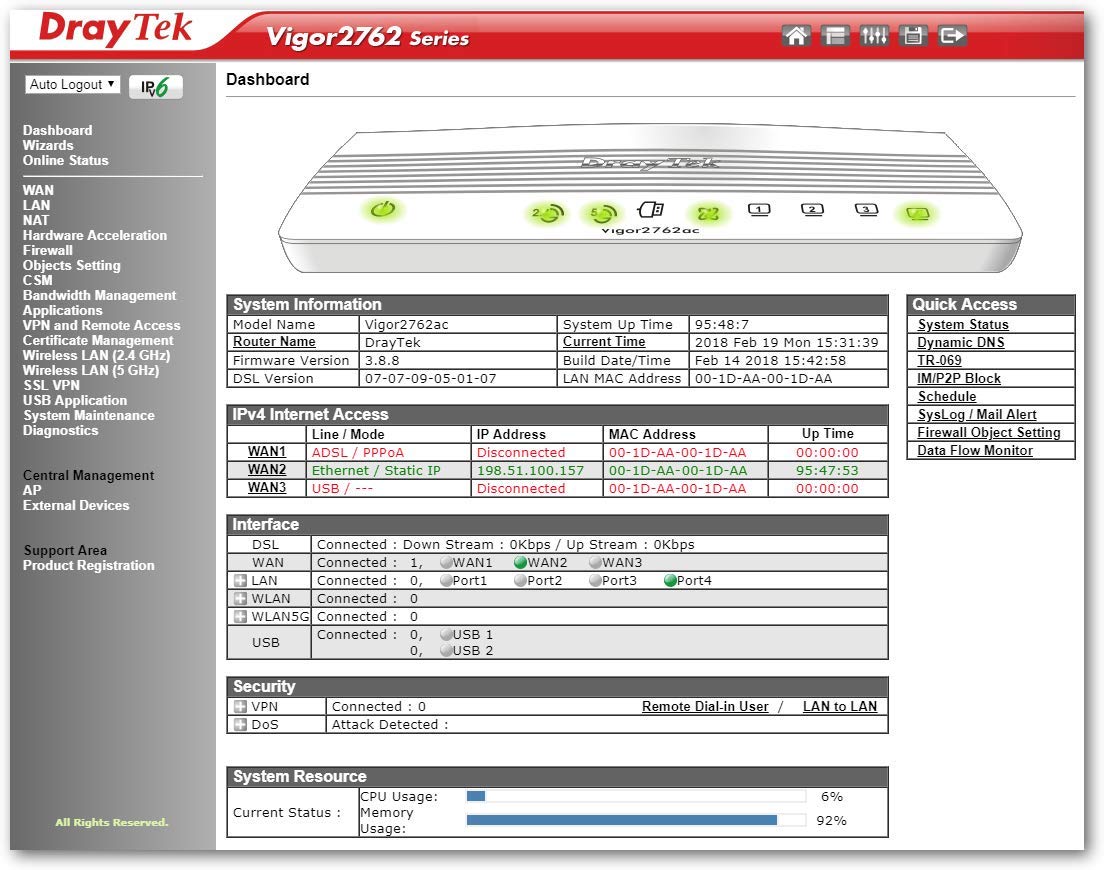Screen dimensions: 1104x870
Task: Open the Firewall sidebar menu
Action: point(48,250)
